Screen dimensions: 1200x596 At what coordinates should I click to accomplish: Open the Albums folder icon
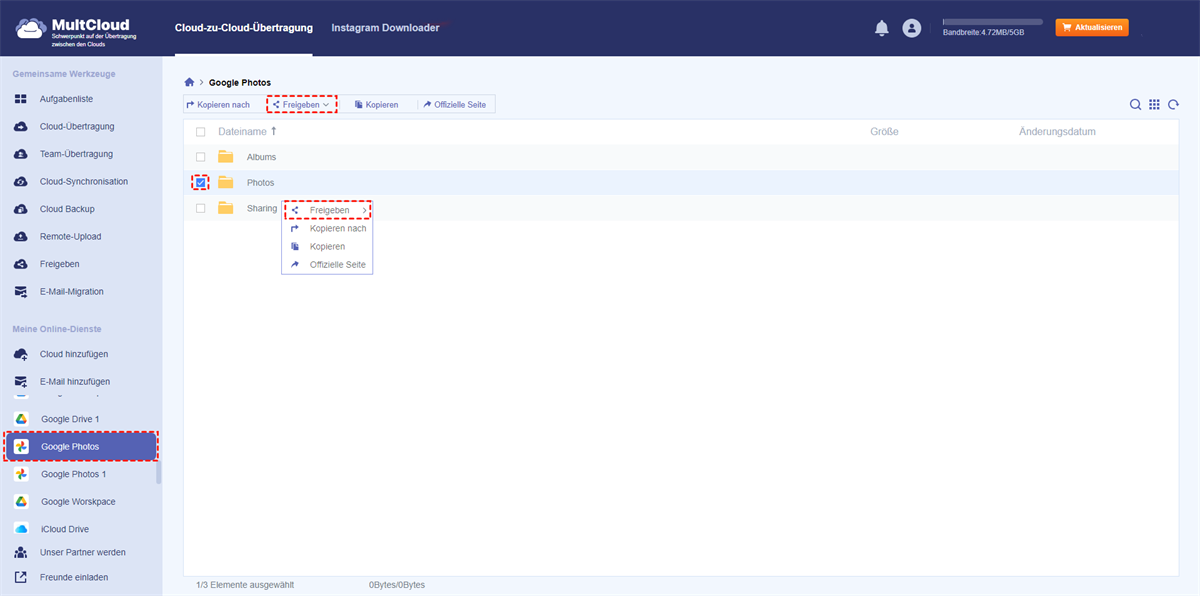(226, 157)
